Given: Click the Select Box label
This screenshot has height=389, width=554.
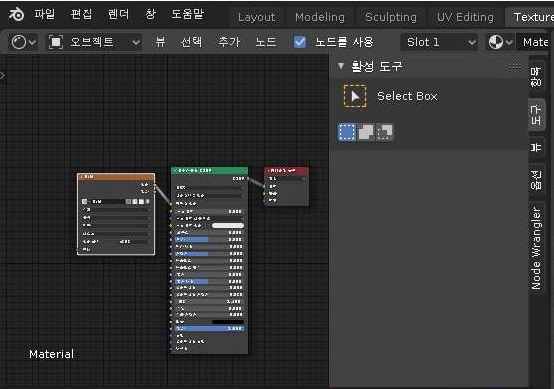Looking at the screenshot, I should [x=407, y=96].
